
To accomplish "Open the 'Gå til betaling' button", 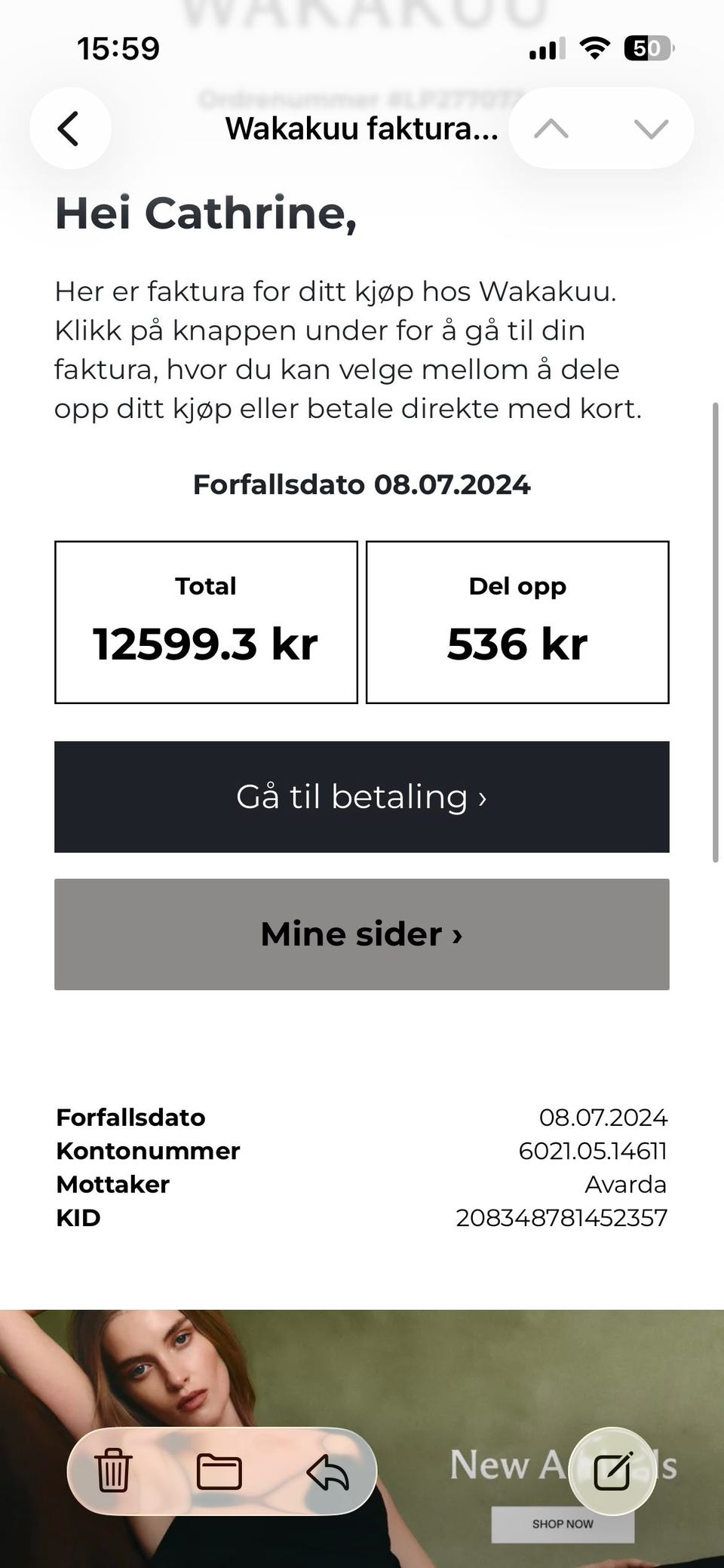I will point(362,797).
